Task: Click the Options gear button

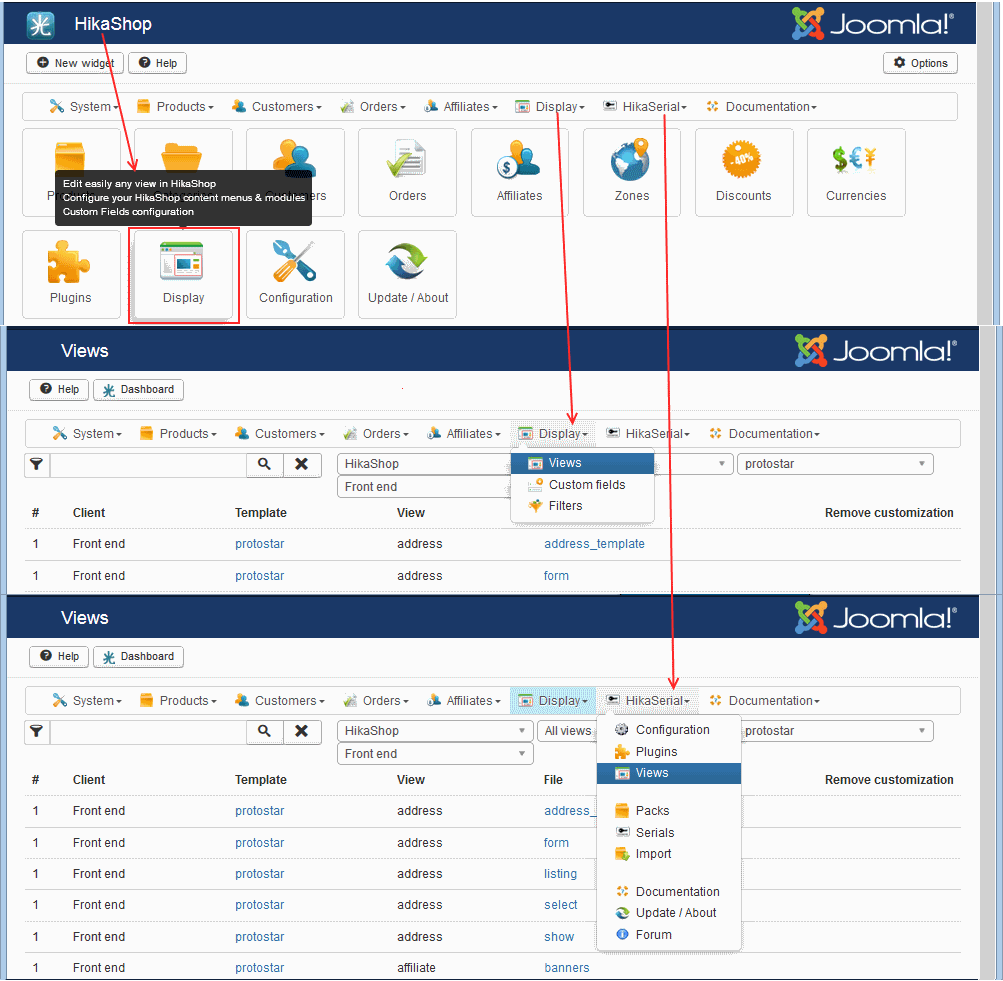Action: (x=920, y=63)
